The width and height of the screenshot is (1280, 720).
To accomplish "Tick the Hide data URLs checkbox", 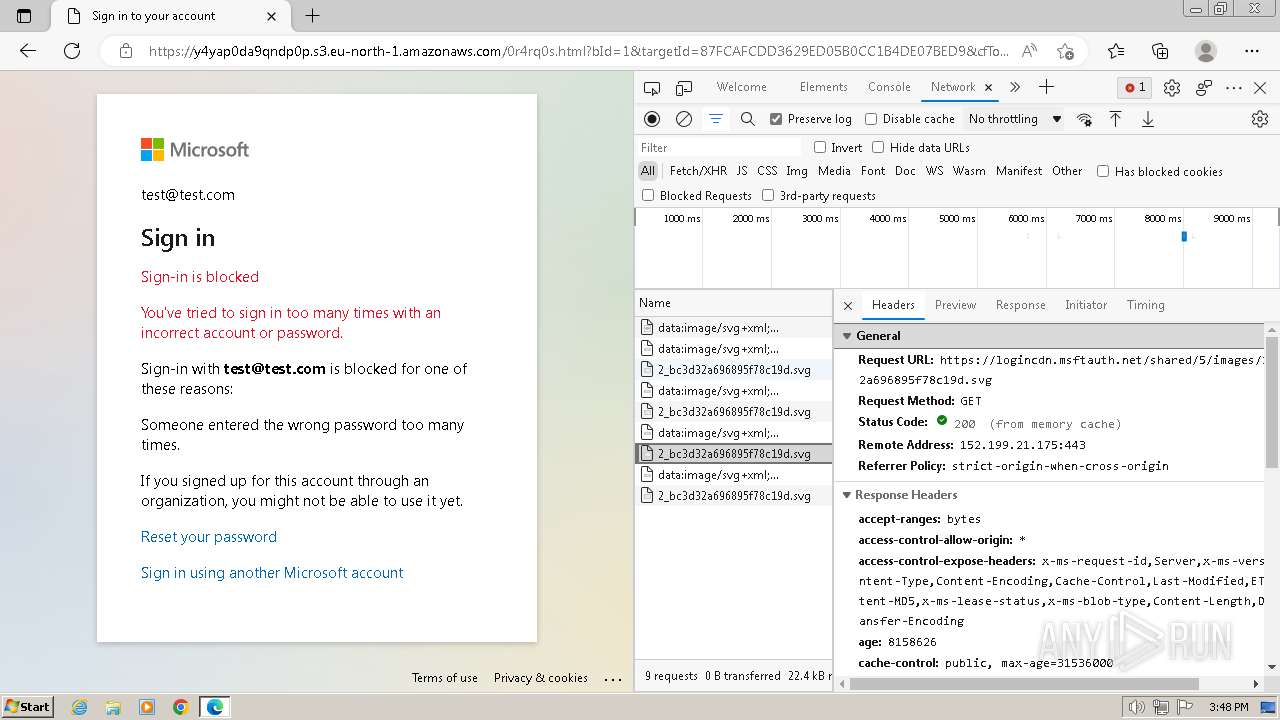I will (878, 147).
